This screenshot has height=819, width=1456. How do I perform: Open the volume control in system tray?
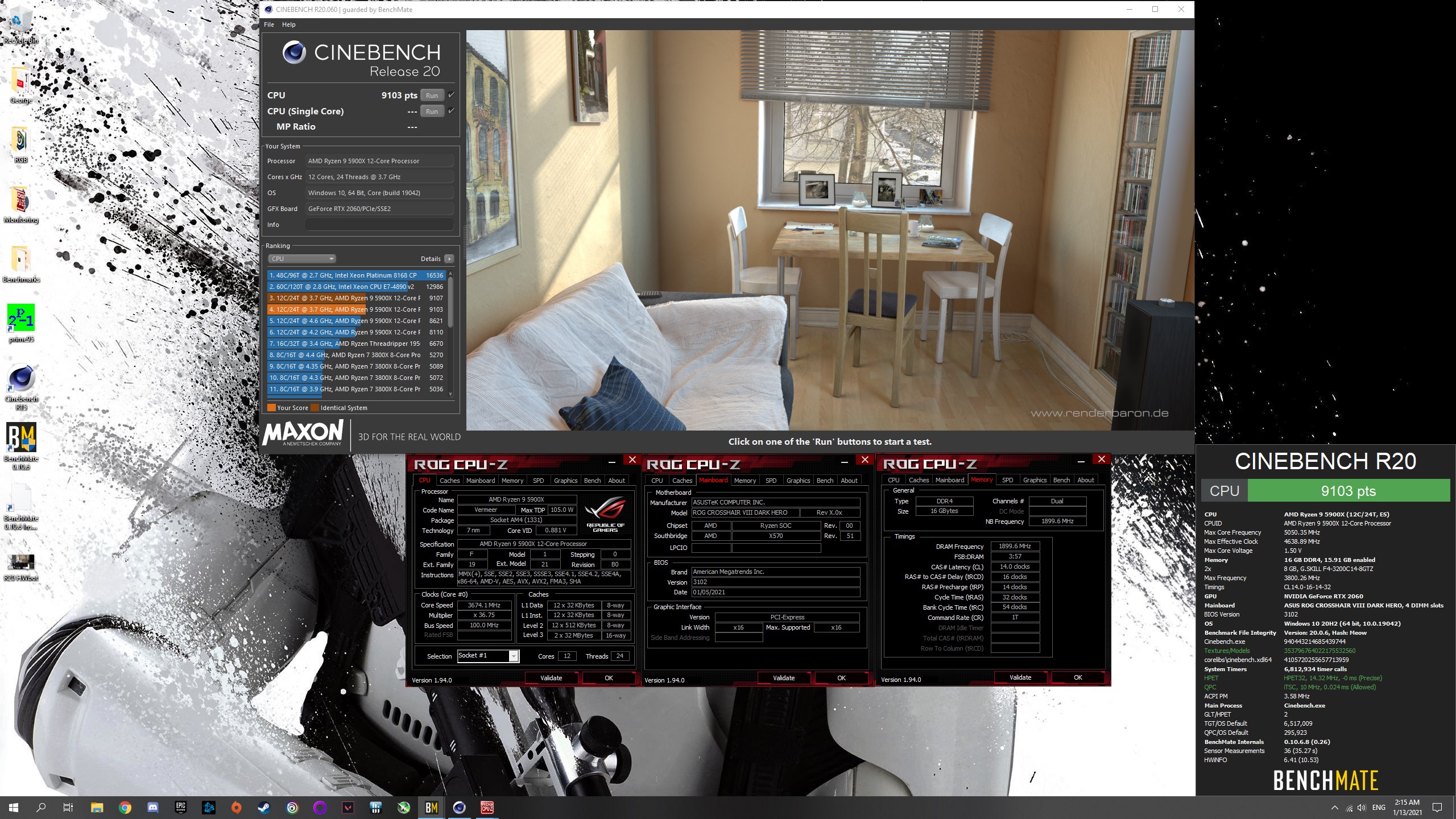[x=1362, y=808]
